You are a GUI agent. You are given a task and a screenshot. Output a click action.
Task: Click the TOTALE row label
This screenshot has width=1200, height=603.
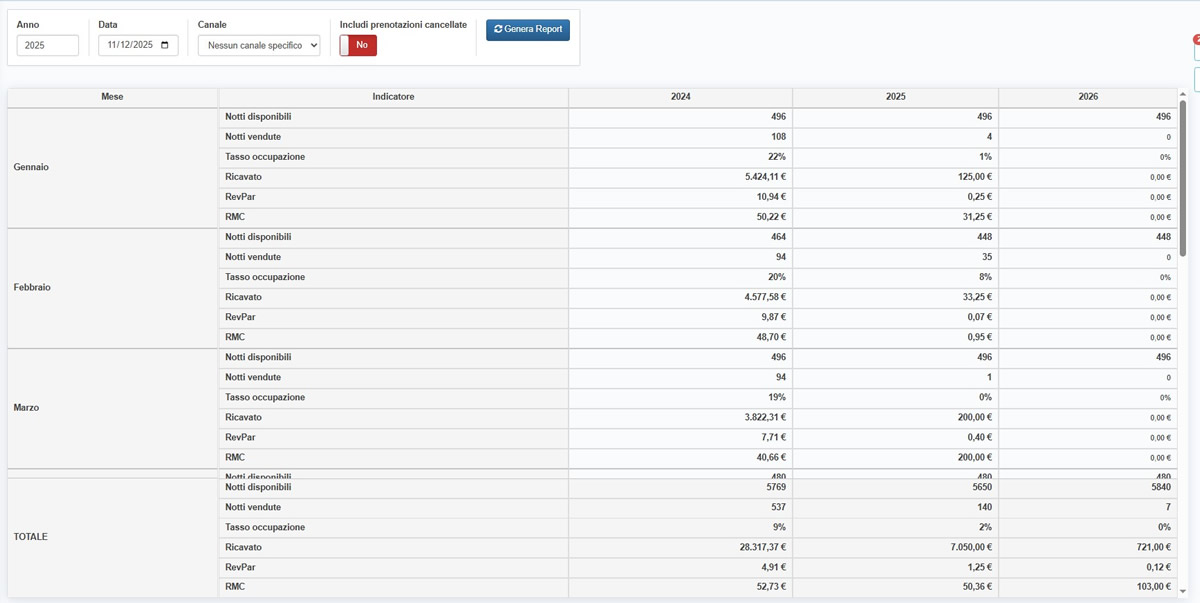click(x=31, y=537)
